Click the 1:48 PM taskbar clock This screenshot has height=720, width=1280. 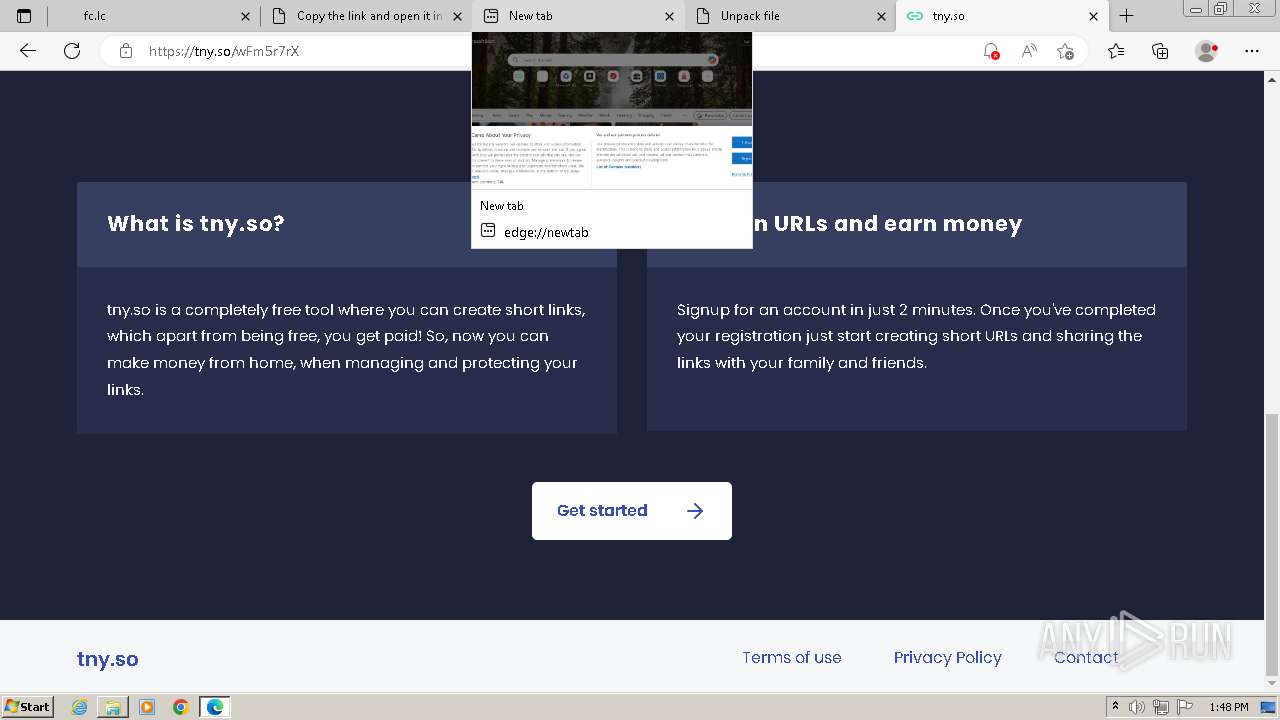pyautogui.click(x=1228, y=707)
